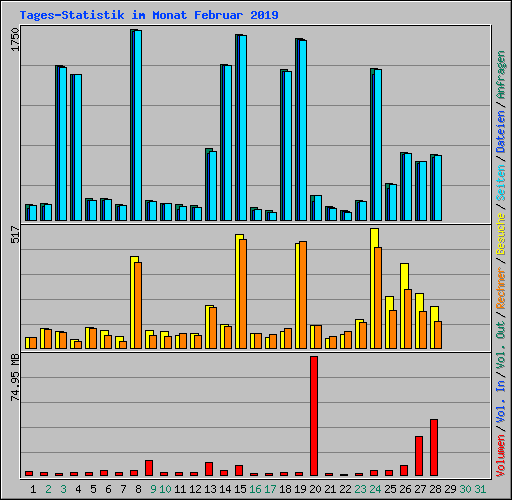Screen dimensions: 512x500
Task: Select day 31 on the x-axis
Action: click(480, 489)
